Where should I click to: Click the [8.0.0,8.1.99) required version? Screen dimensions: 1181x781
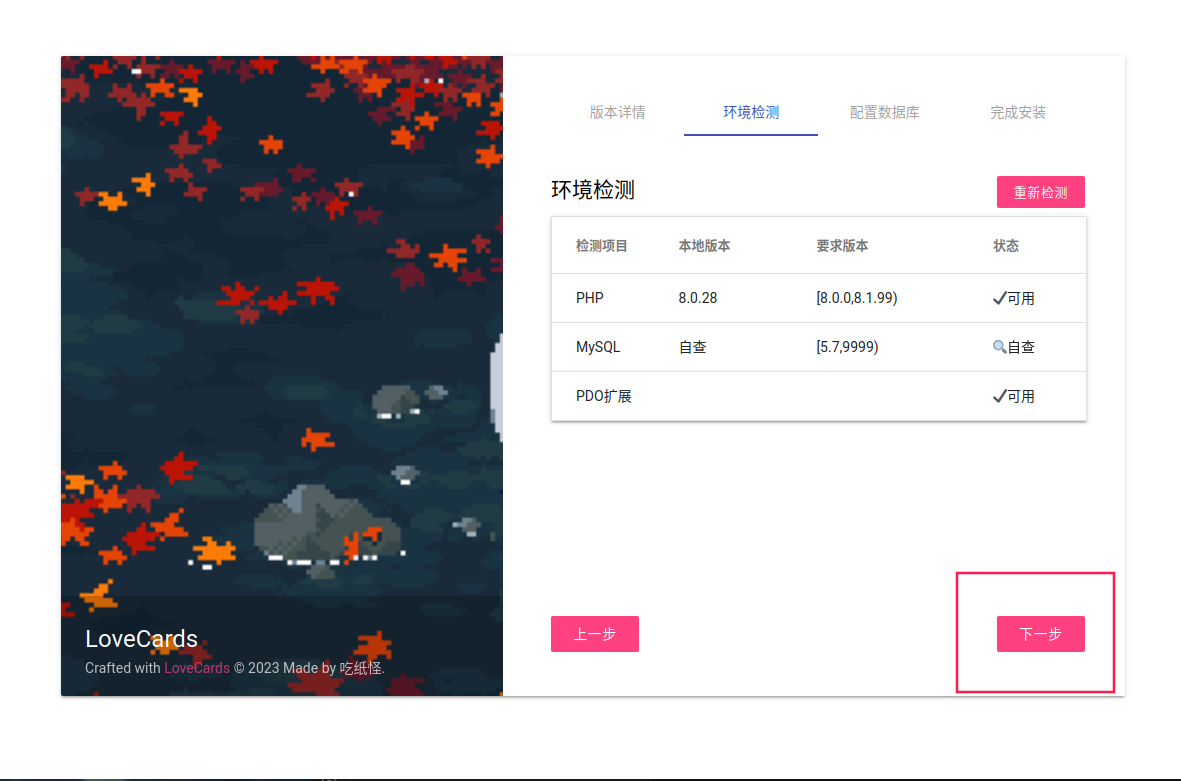[856, 298]
